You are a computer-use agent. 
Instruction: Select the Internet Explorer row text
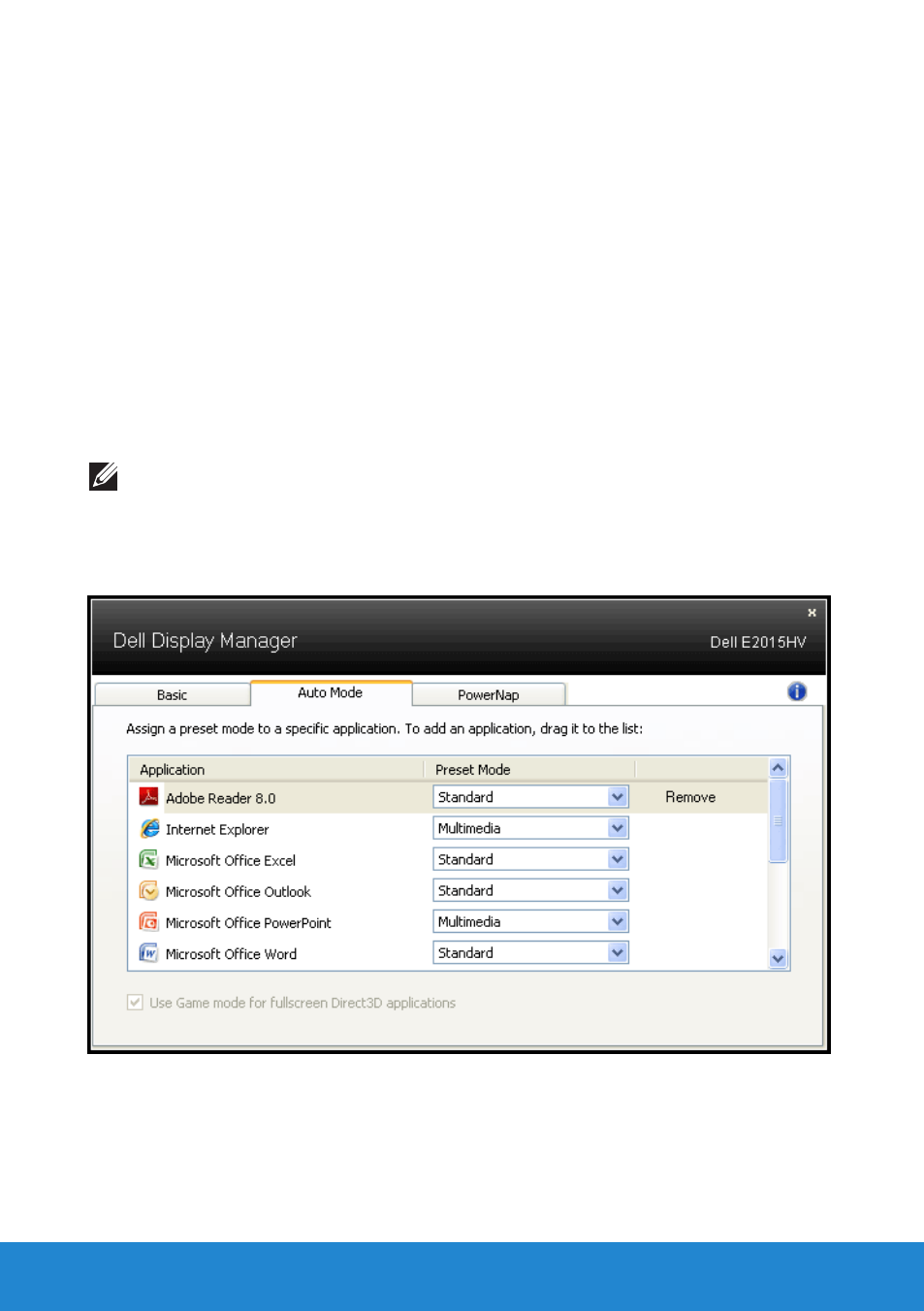tap(217, 829)
